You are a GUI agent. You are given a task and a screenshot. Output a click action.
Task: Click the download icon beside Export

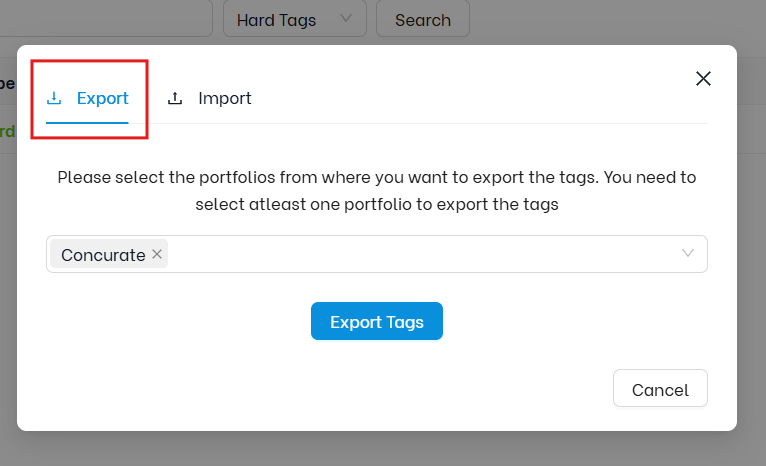click(54, 98)
